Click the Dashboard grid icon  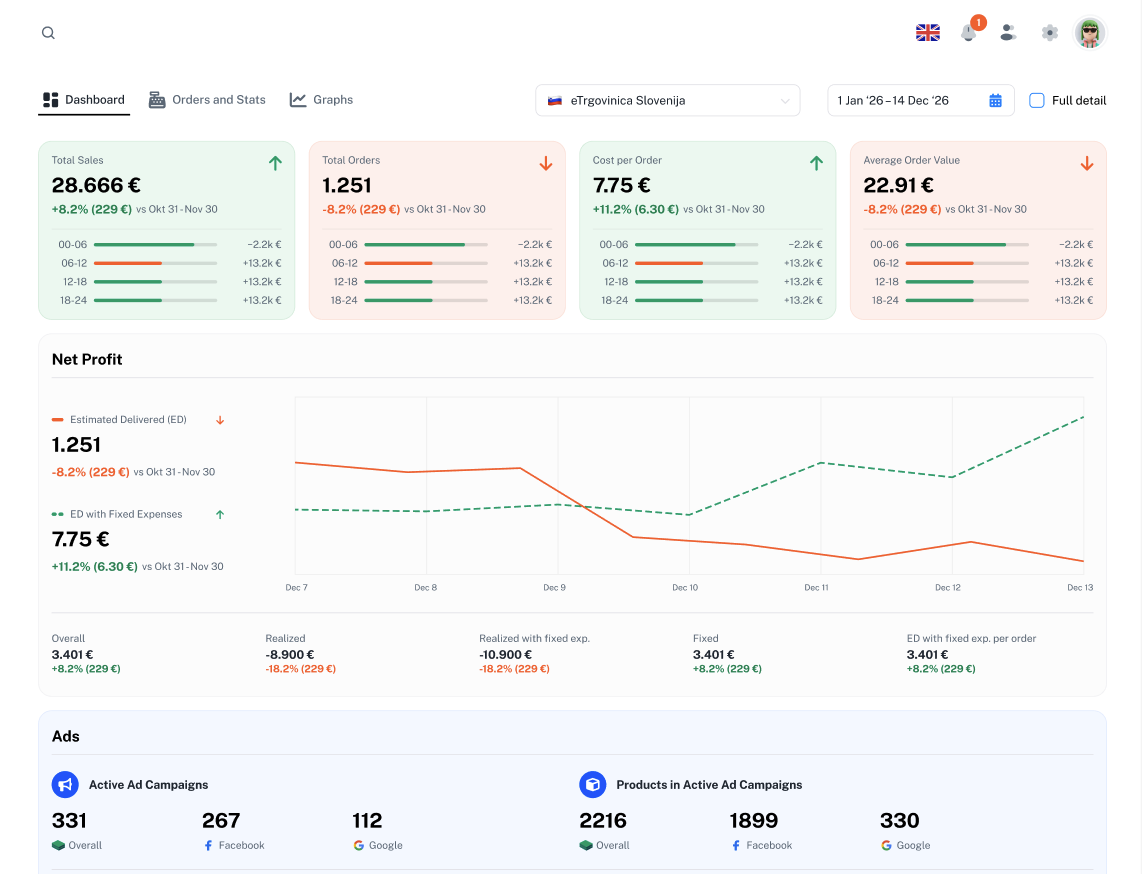pyautogui.click(x=50, y=100)
